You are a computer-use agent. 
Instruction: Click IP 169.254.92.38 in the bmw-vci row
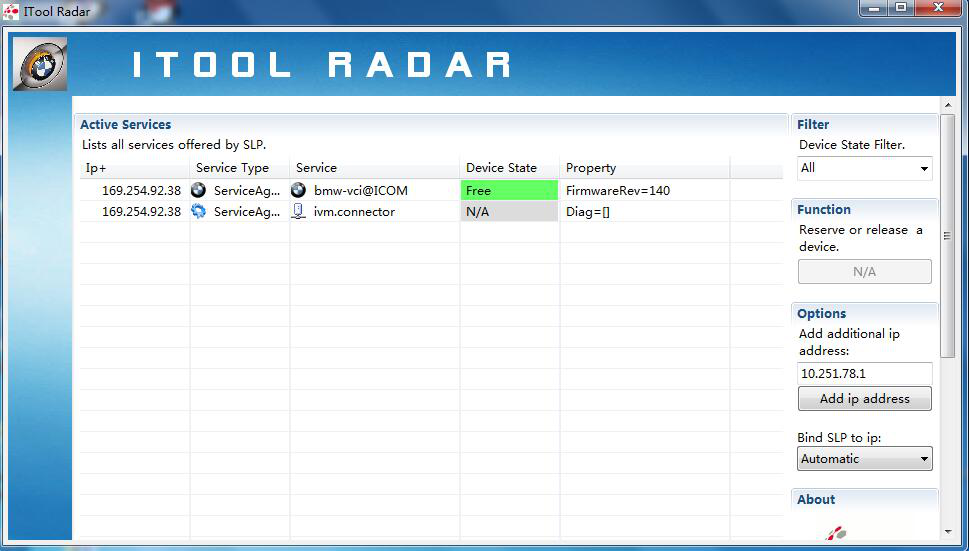(x=142, y=191)
